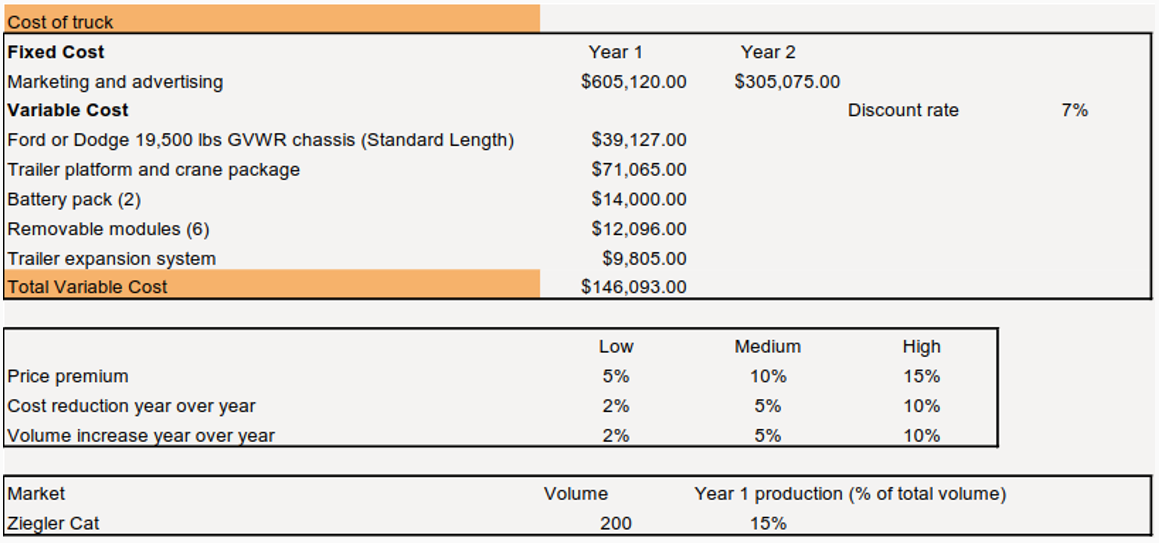Click the orange 'Cost of truck' header cell

click(270, 22)
